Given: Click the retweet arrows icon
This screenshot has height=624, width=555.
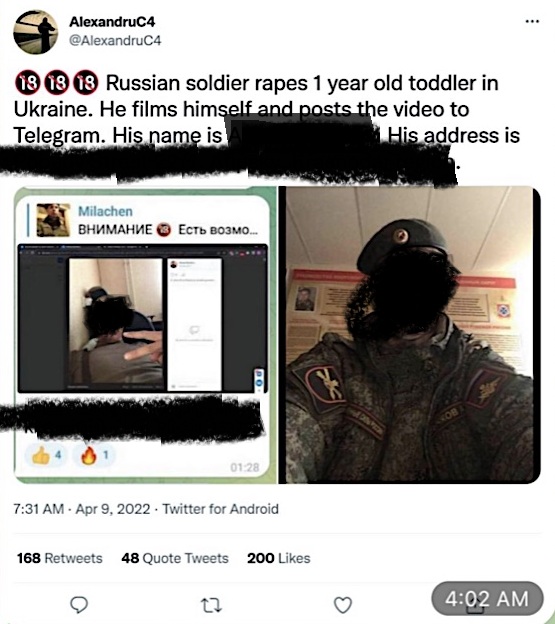Looking at the screenshot, I should [x=211, y=605].
